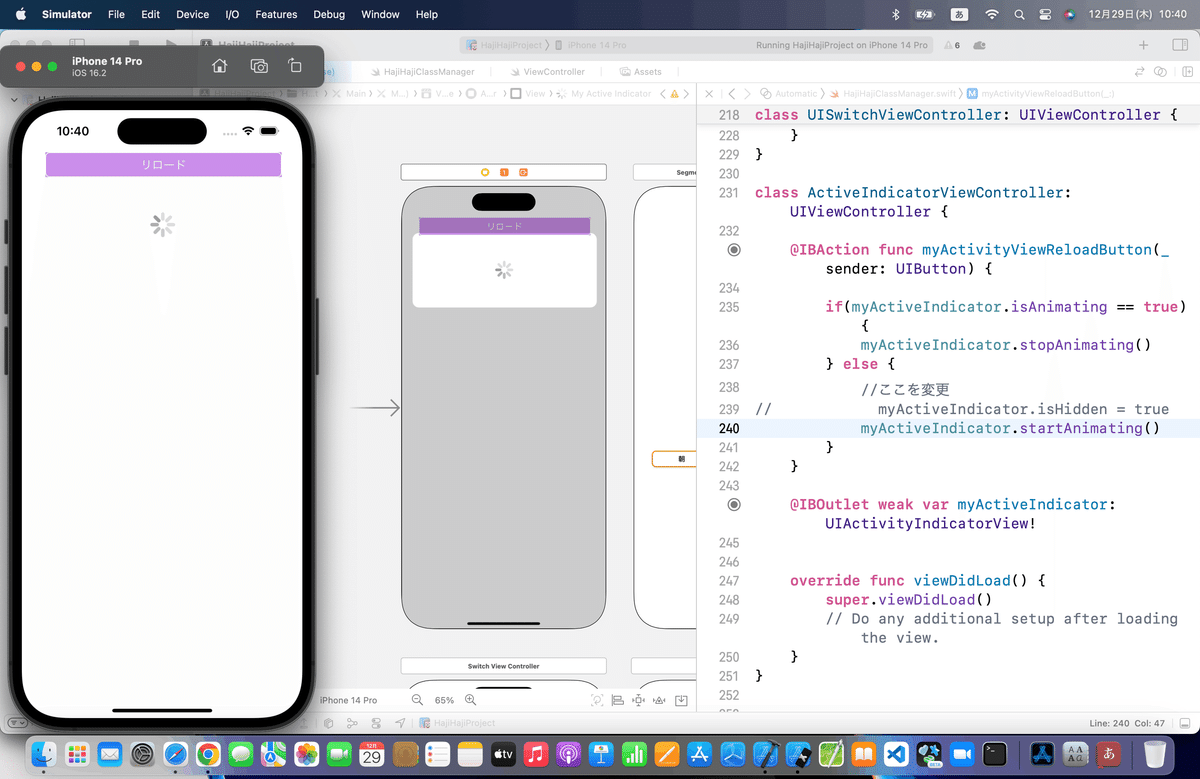
Task: Select the Switch View Controller scene title
Action: tap(504, 666)
